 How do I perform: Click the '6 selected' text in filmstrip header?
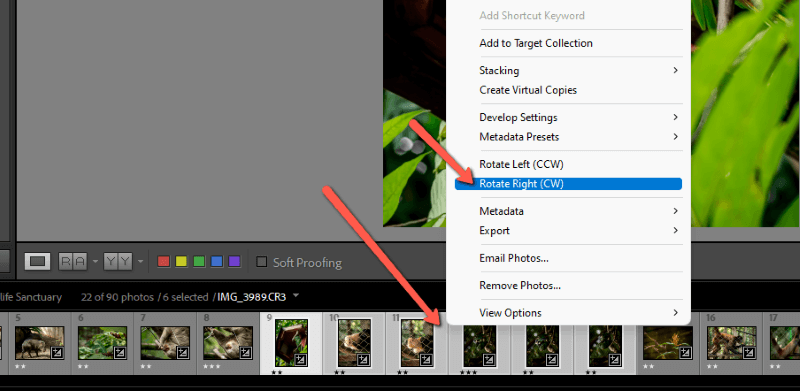186,297
